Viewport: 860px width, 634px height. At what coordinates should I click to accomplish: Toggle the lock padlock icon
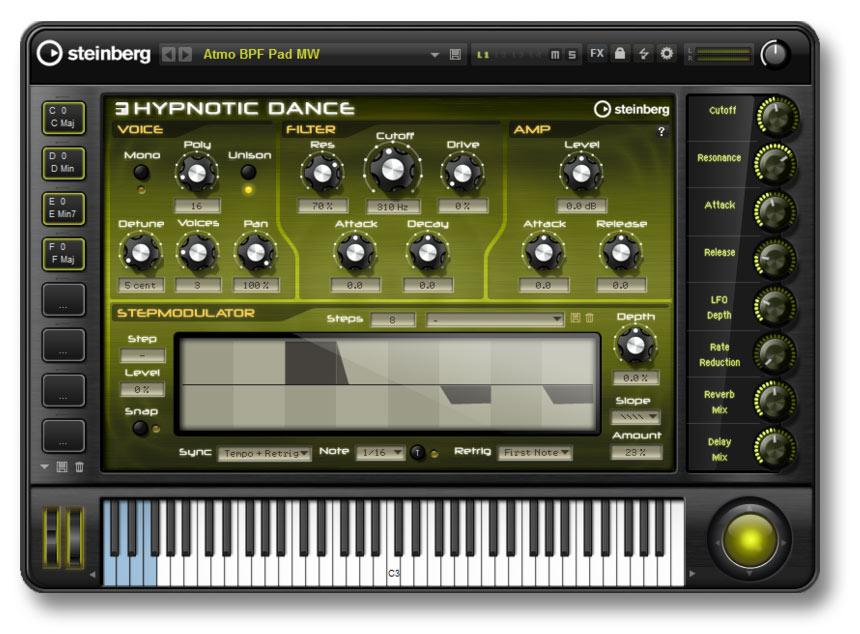pos(620,53)
